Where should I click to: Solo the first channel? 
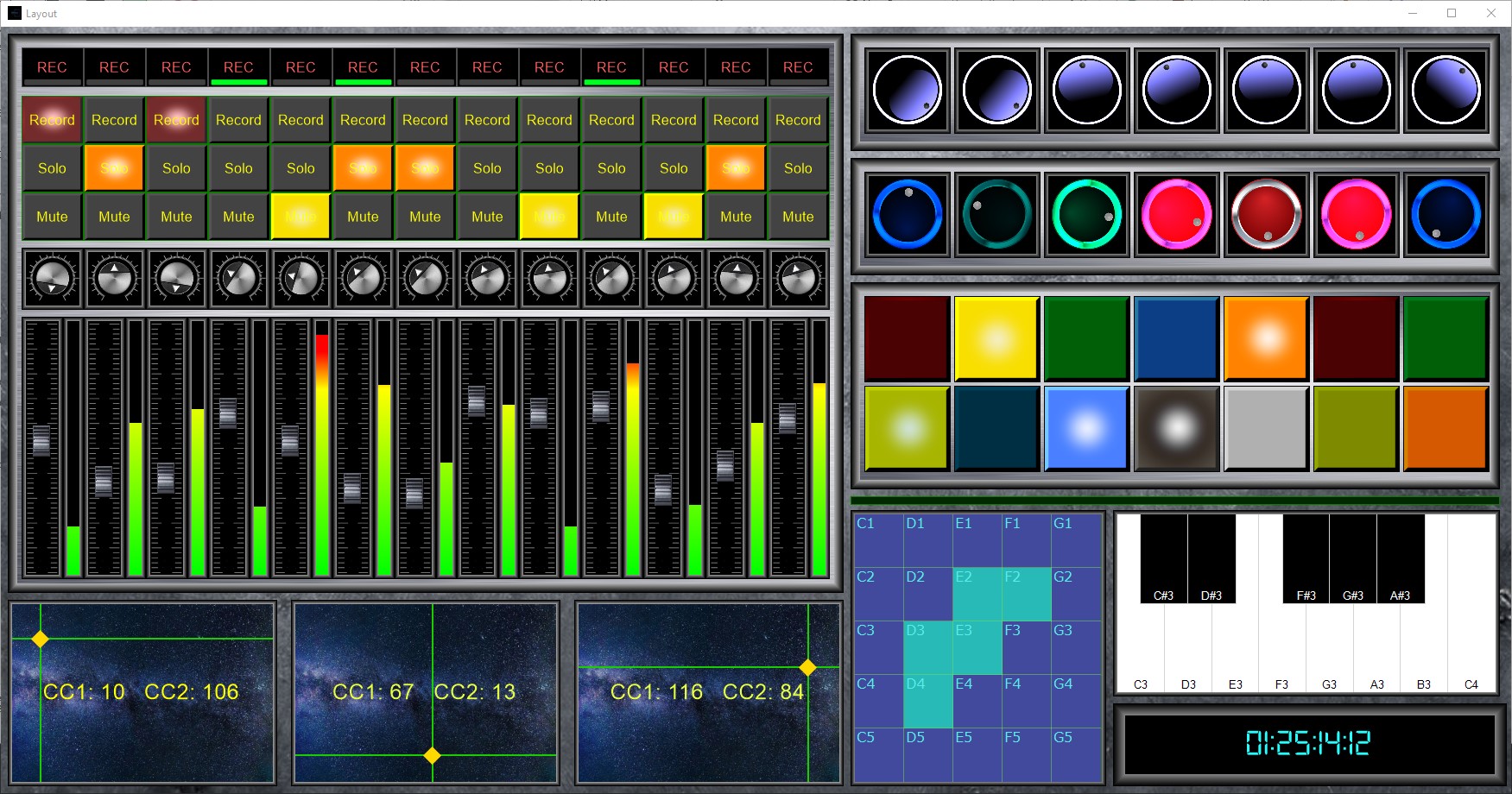pyautogui.click(x=52, y=168)
